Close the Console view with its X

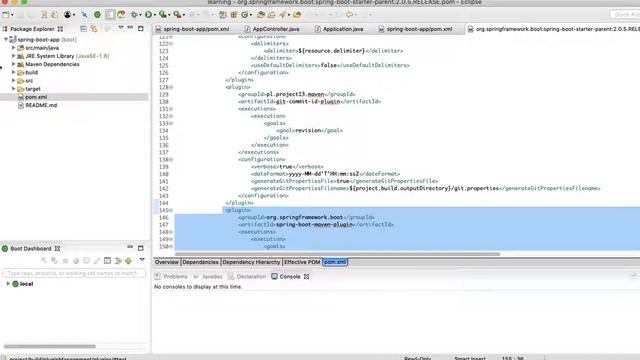pos(307,276)
